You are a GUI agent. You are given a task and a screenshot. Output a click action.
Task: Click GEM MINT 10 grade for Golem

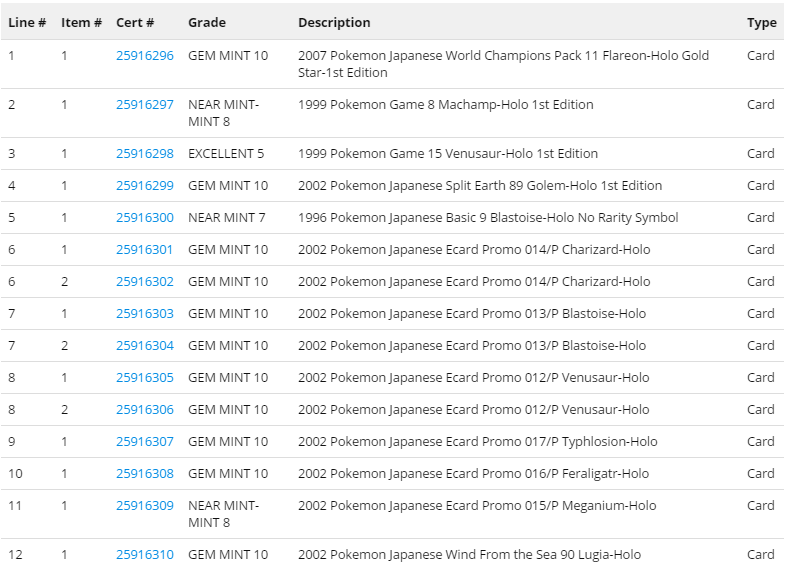[x=228, y=186]
